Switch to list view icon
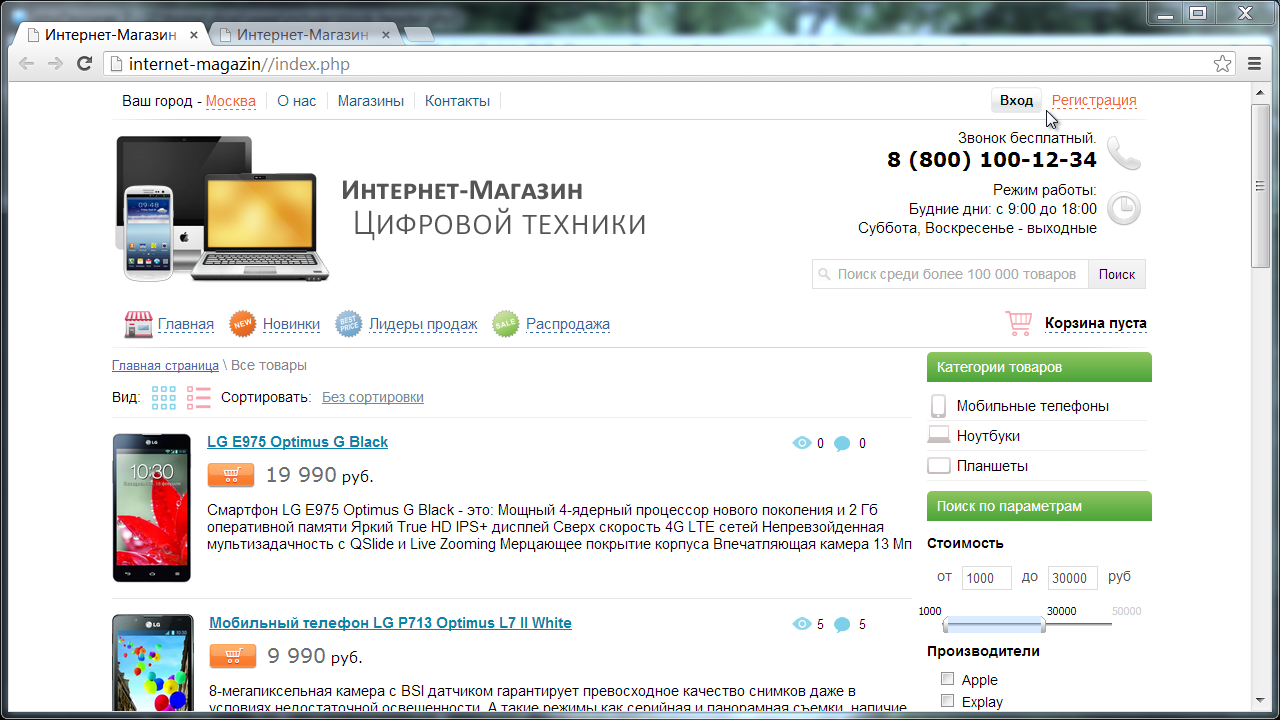Viewport: 1280px width, 720px height. [x=198, y=397]
